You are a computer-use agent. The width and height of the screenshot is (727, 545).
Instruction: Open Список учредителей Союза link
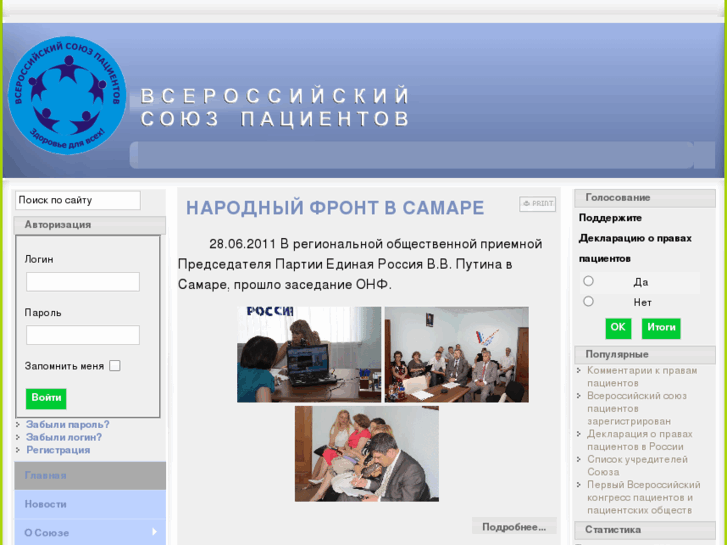637,466
